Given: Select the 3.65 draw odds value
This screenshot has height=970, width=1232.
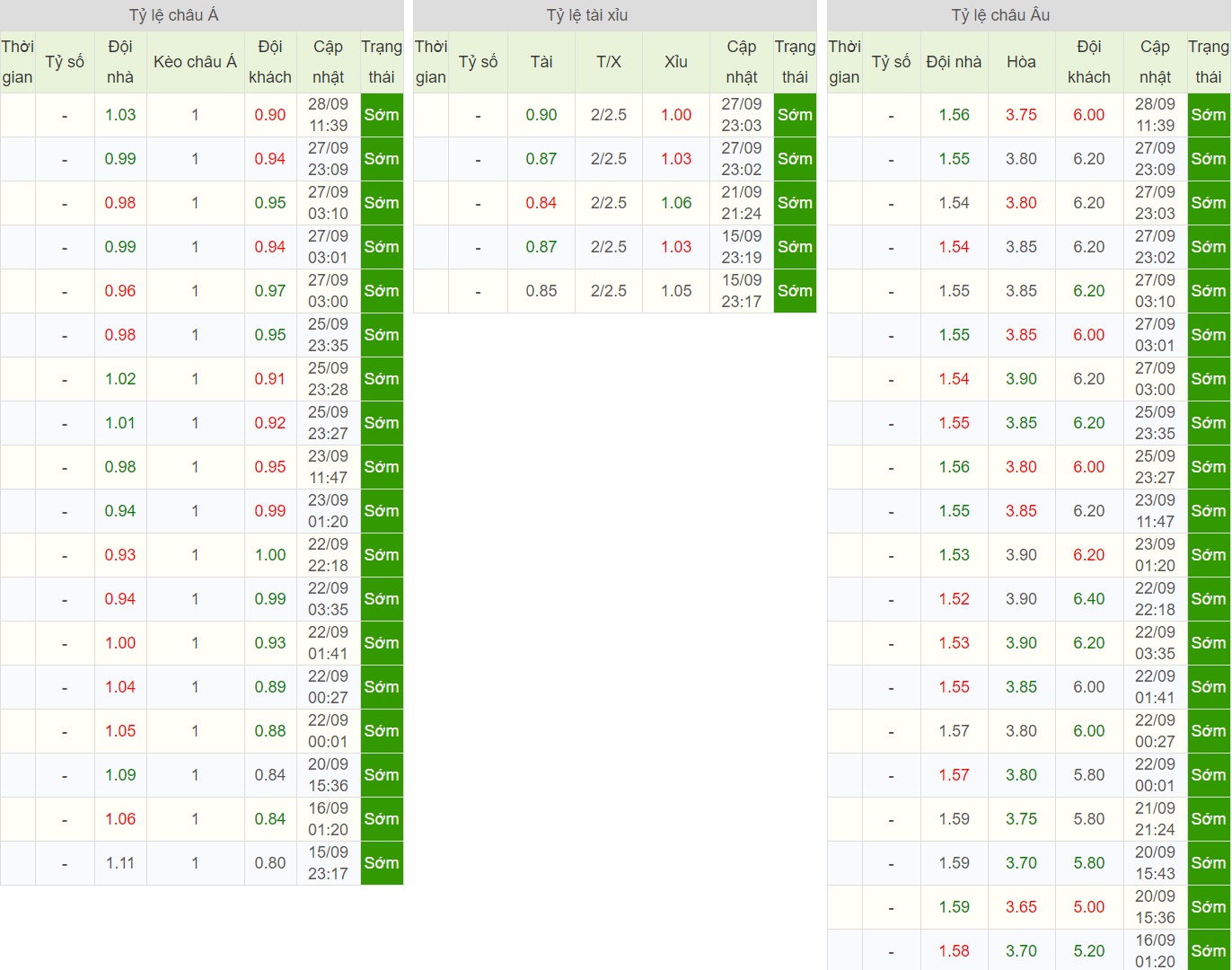Looking at the screenshot, I should pyautogui.click(x=1021, y=907).
